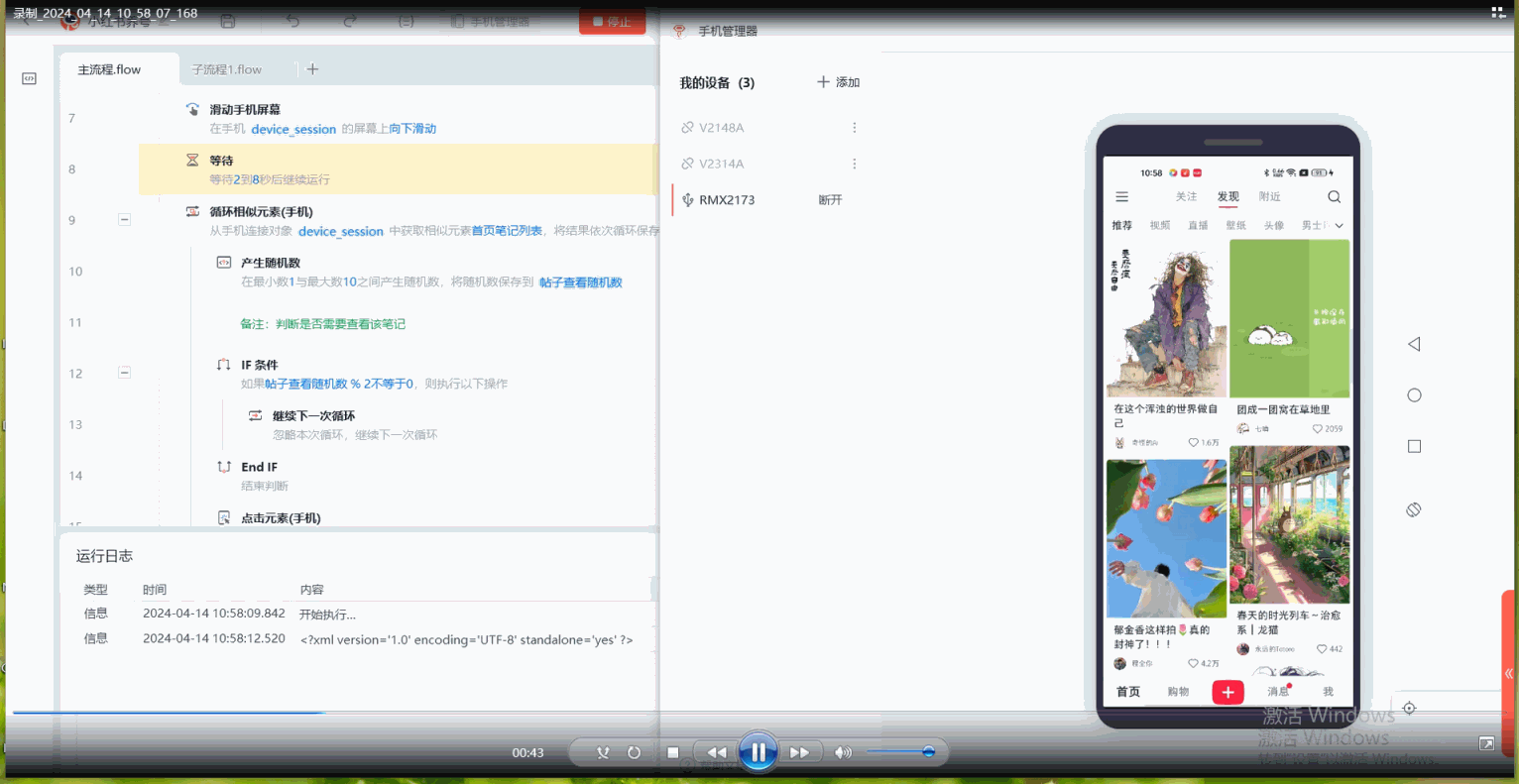
Task: Select device V2148A in device list
Action: 721,128
